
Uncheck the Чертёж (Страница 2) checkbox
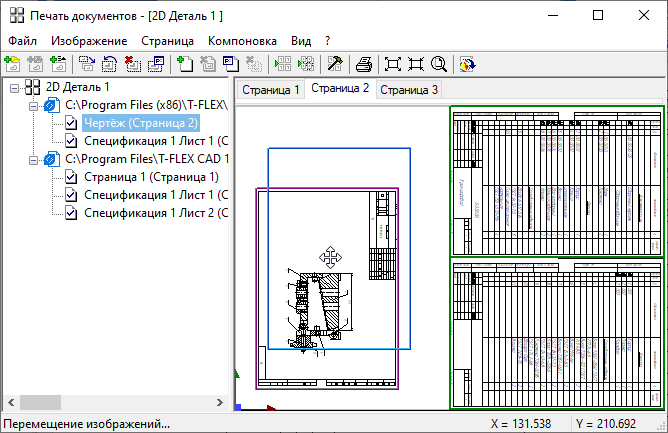coord(71,123)
